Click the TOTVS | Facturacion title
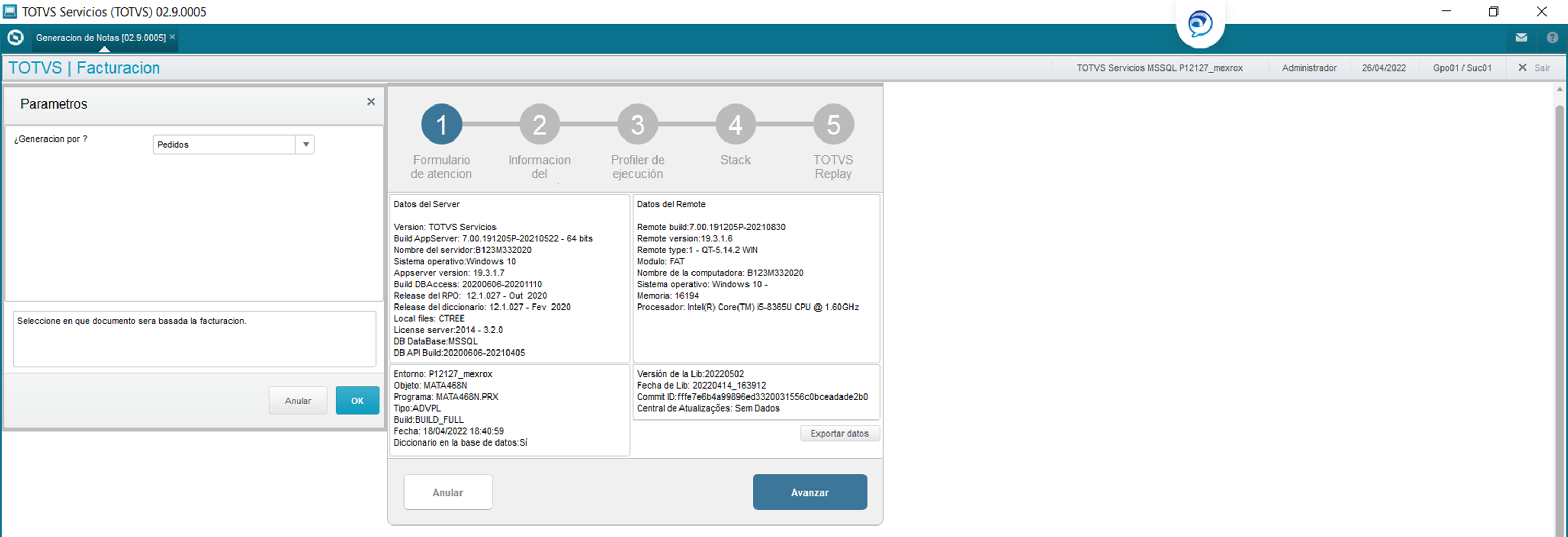This screenshot has width=1568, height=537. pos(84,67)
